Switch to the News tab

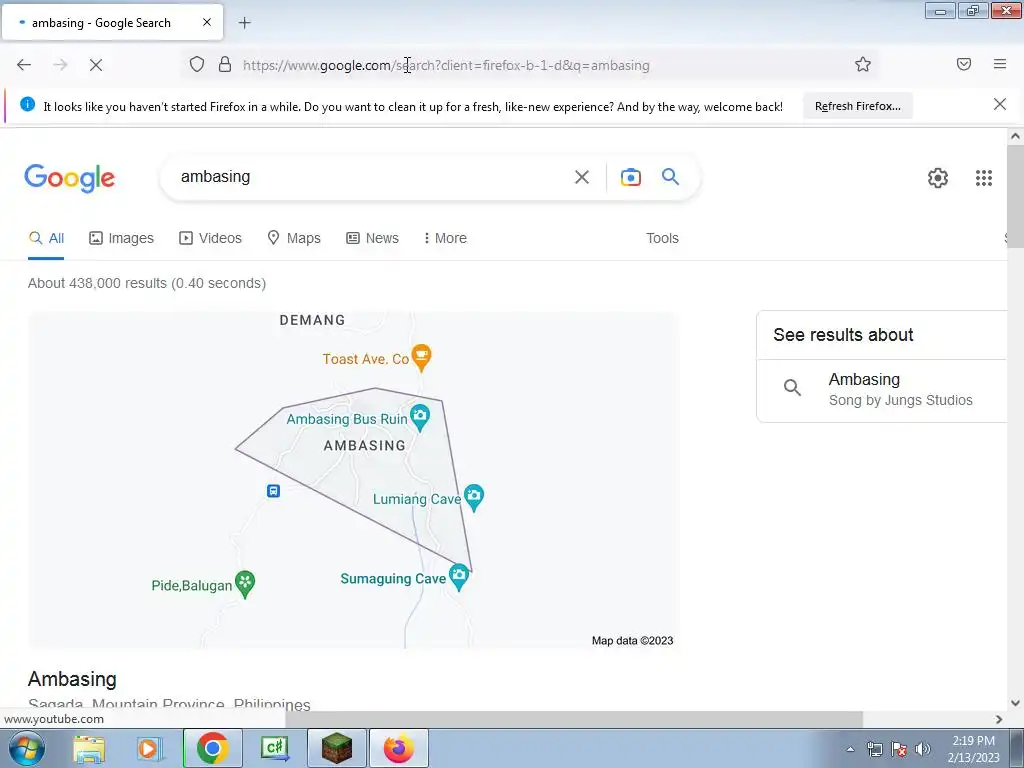click(x=372, y=238)
